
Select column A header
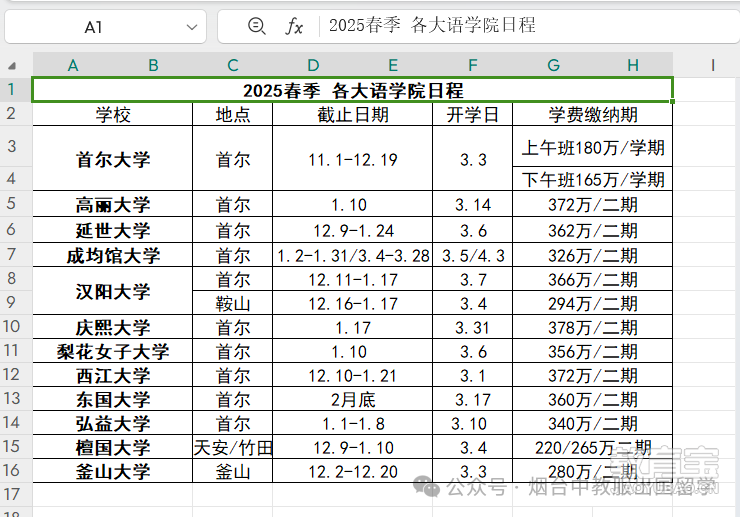point(73,65)
